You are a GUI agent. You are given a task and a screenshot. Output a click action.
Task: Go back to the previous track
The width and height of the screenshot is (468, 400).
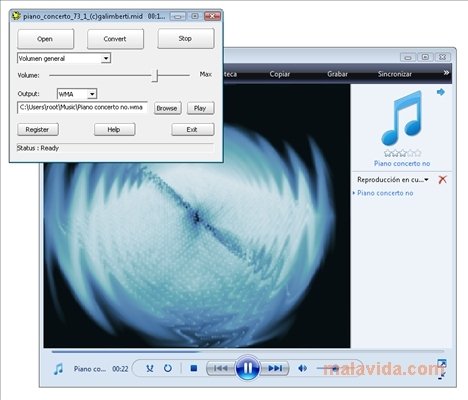(220, 368)
